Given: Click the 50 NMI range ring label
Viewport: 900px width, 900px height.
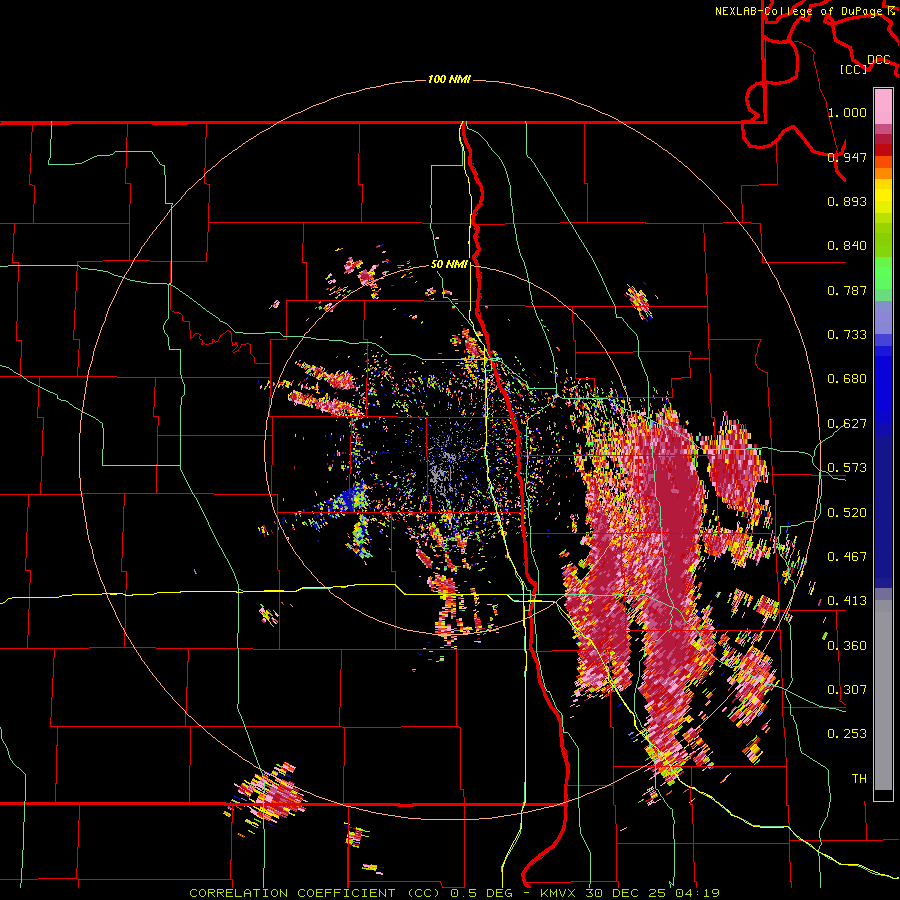Looking at the screenshot, I should click(449, 265).
